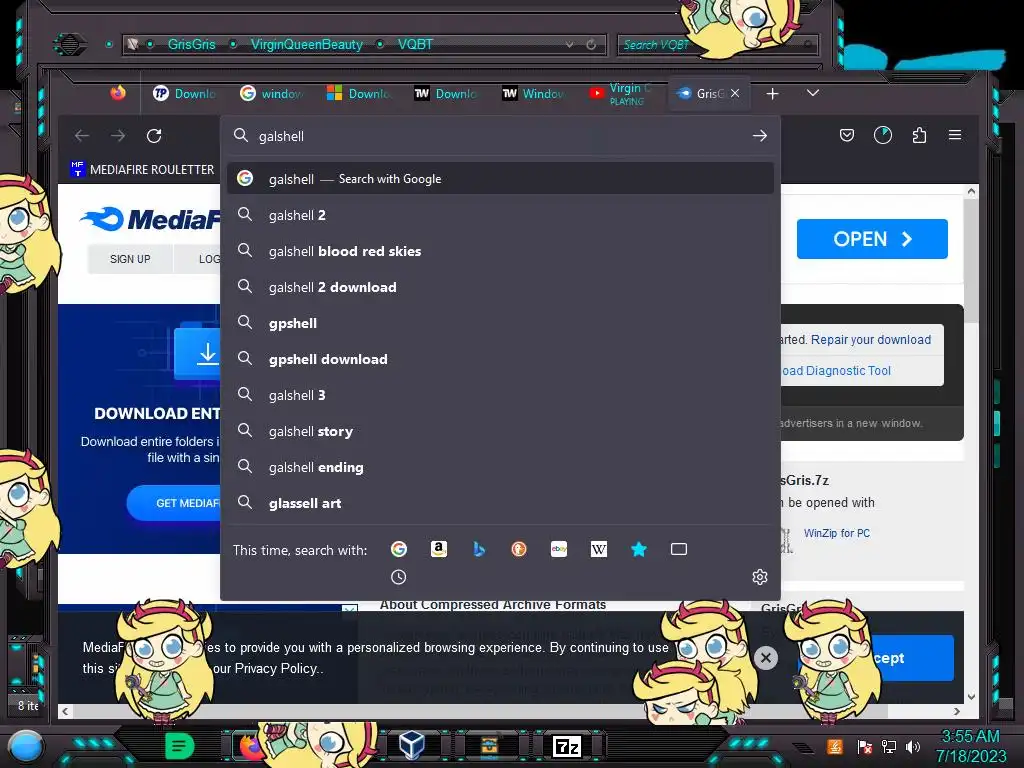This screenshot has width=1024, height=768.
Task: Open the treasure chest taskbar app
Action: [489, 745]
